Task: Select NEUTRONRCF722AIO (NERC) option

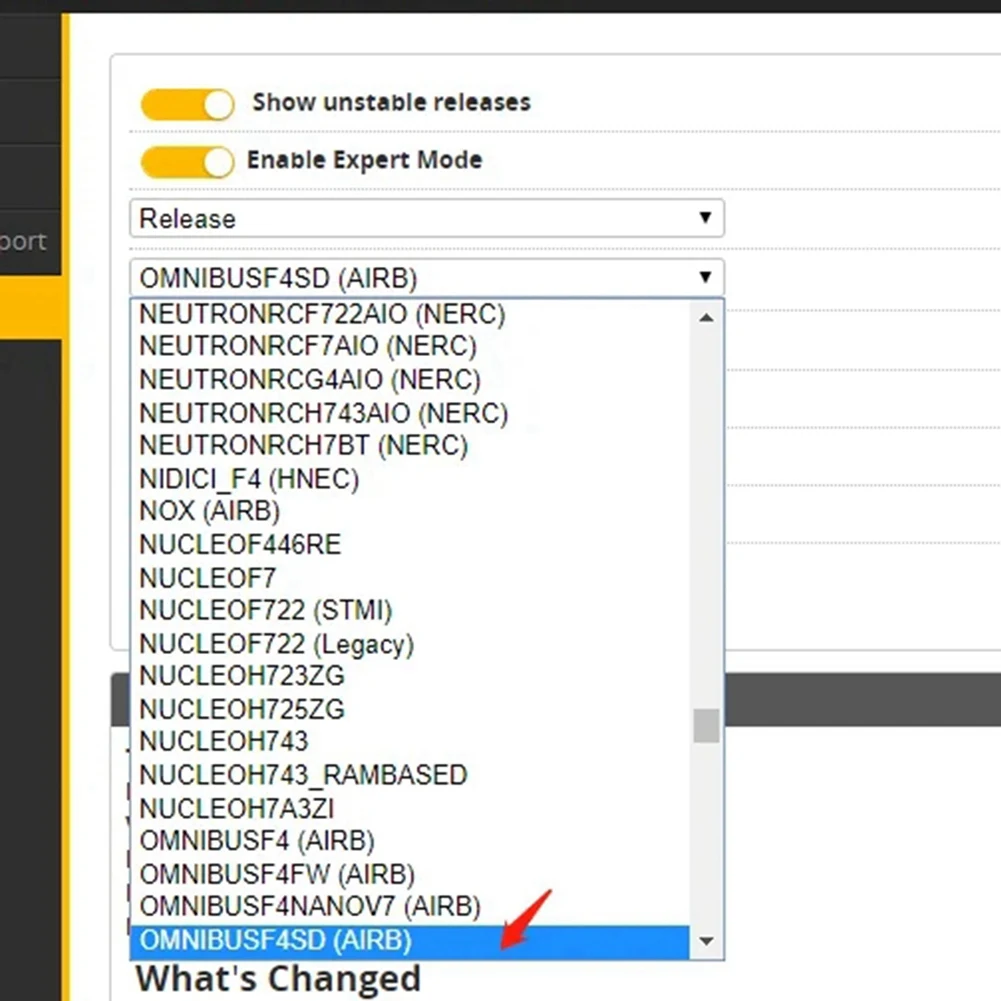Action: [409, 314]
